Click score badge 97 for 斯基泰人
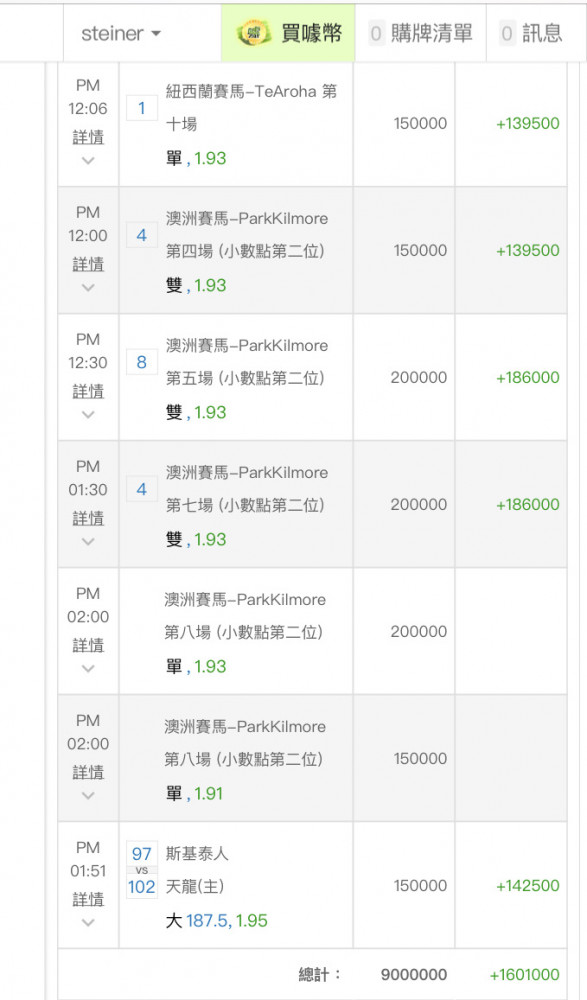The height and width of the screenshot is (1000, 587). pos(142,854)
